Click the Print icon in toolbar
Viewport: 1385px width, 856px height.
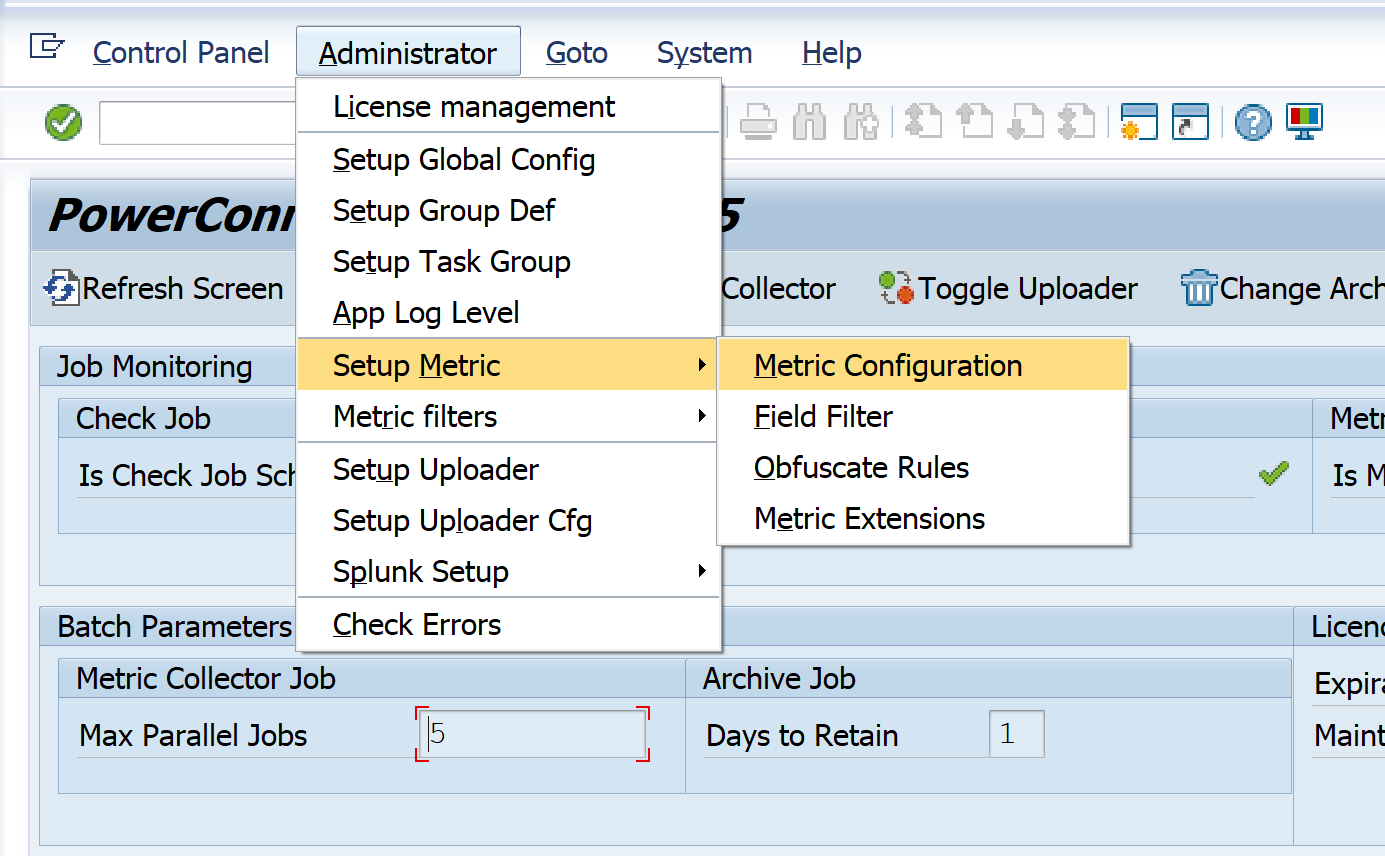pos(758,123)
